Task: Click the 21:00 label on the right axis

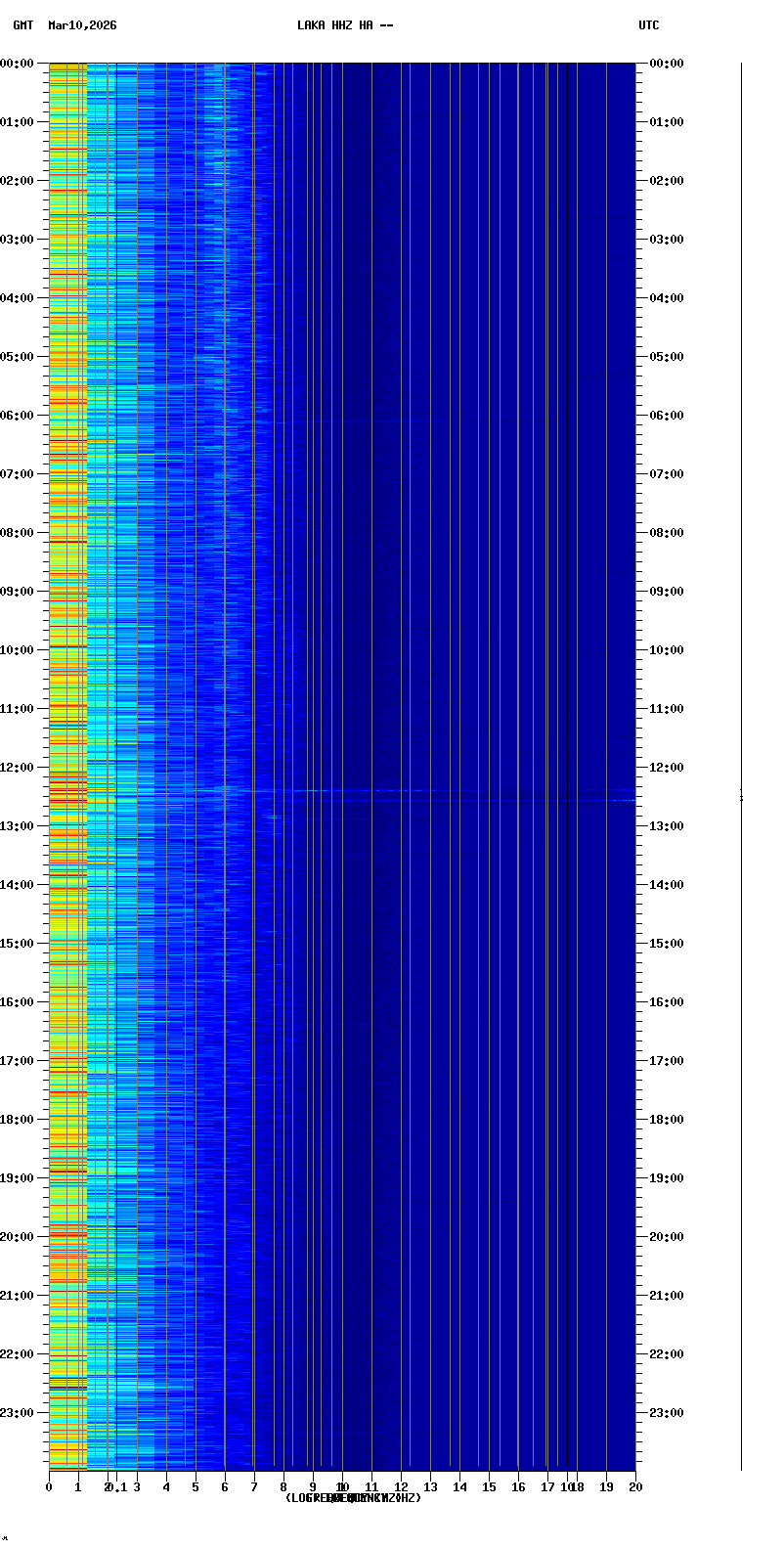Action: tap(667, 1296)
